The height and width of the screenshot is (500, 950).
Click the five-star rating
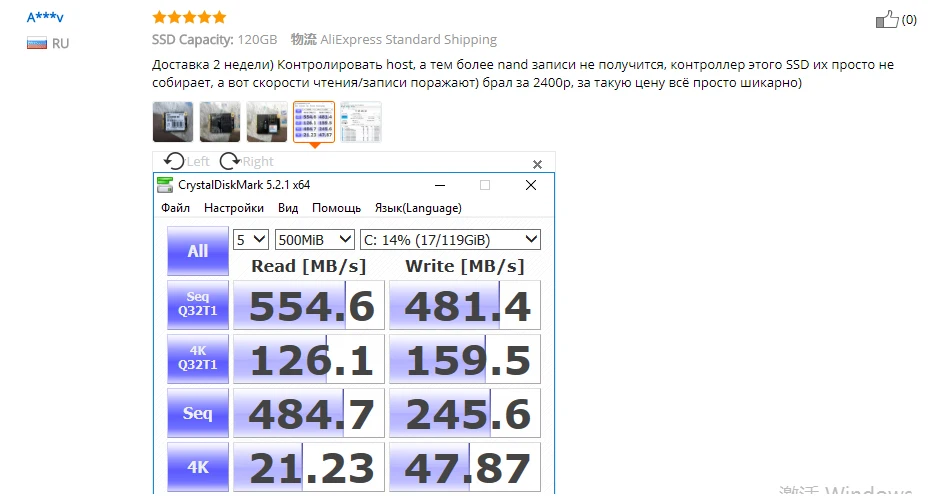189,17
